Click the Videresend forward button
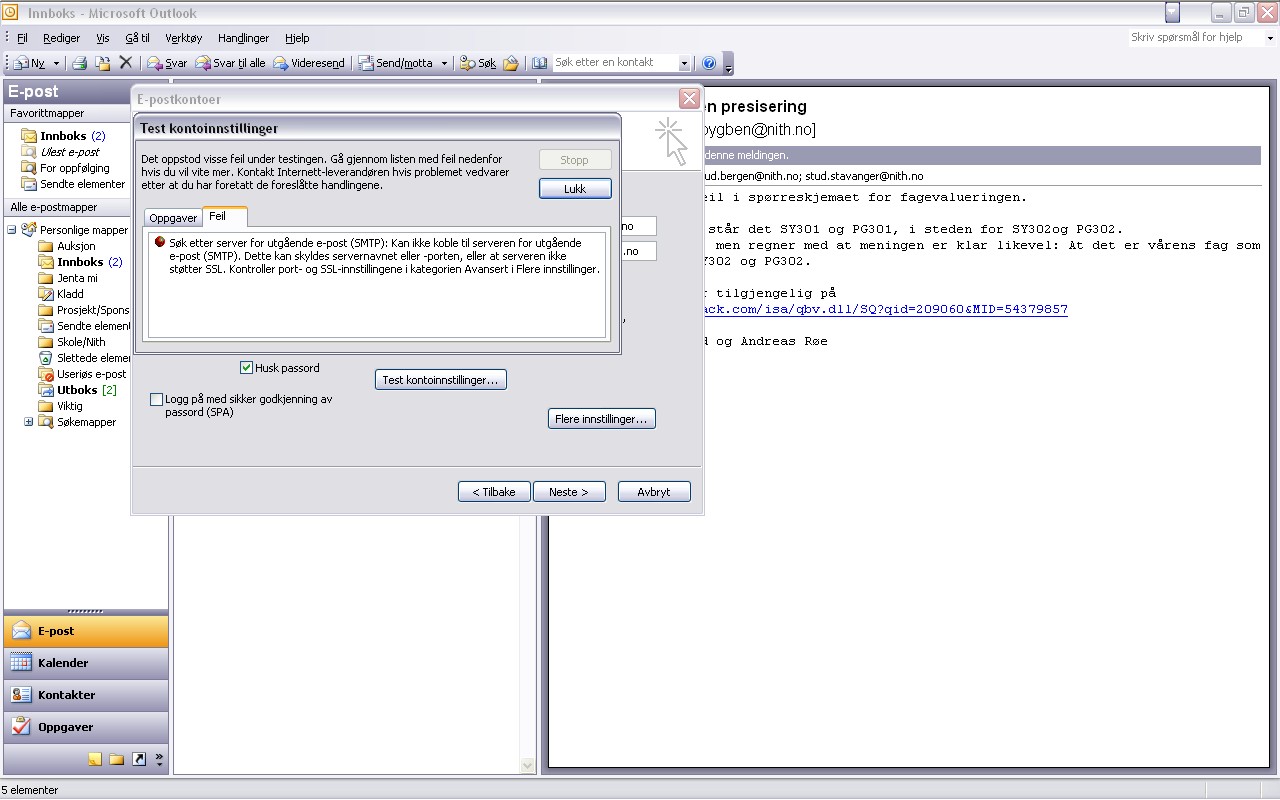Image resolution: width=1280 pixels, height=800 pixels. pos(309,63)
